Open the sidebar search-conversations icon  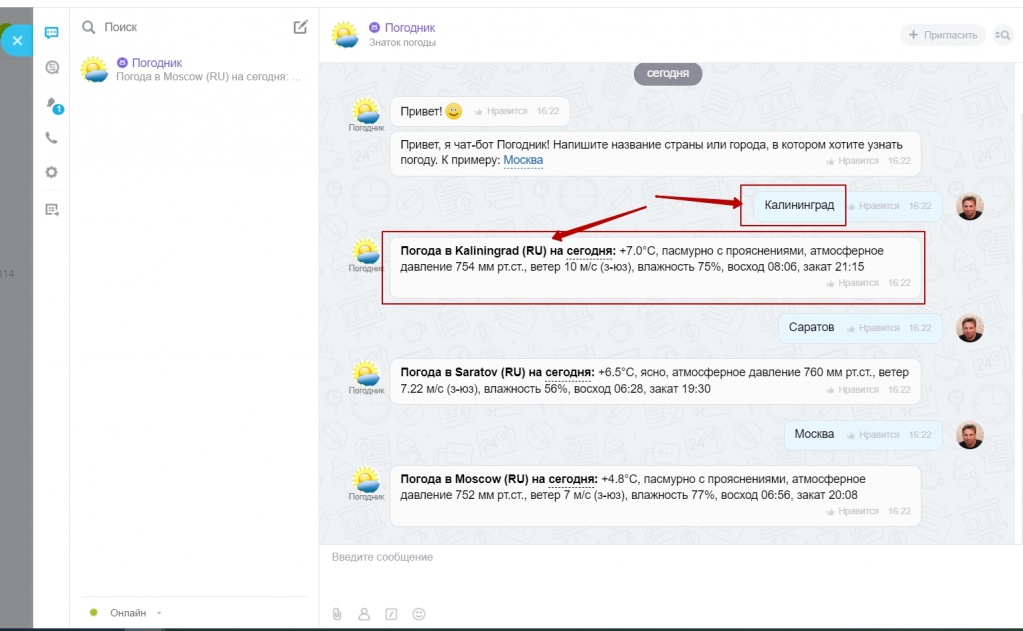52,67
